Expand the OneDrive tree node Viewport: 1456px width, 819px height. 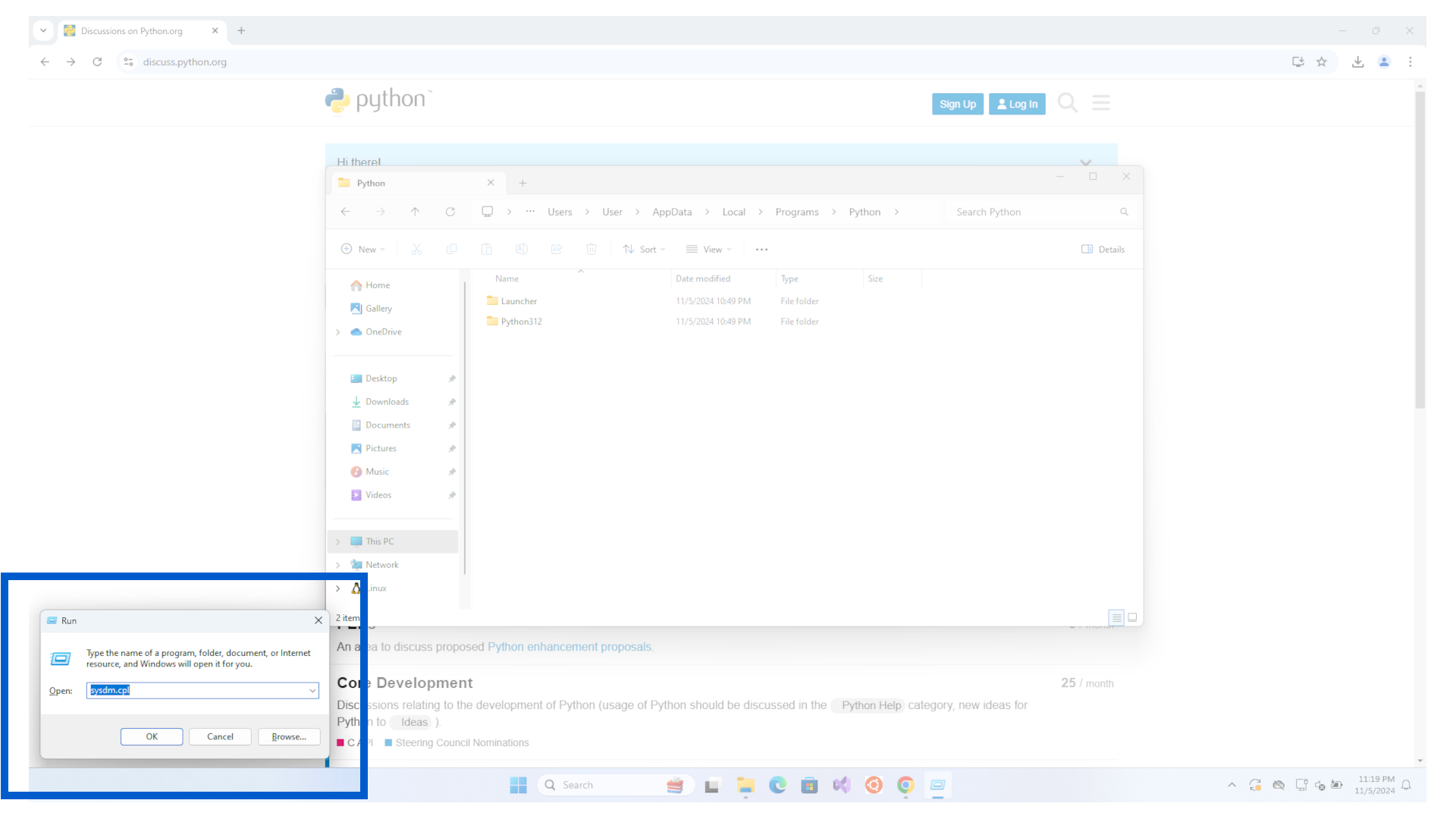[x=338, y=332]
